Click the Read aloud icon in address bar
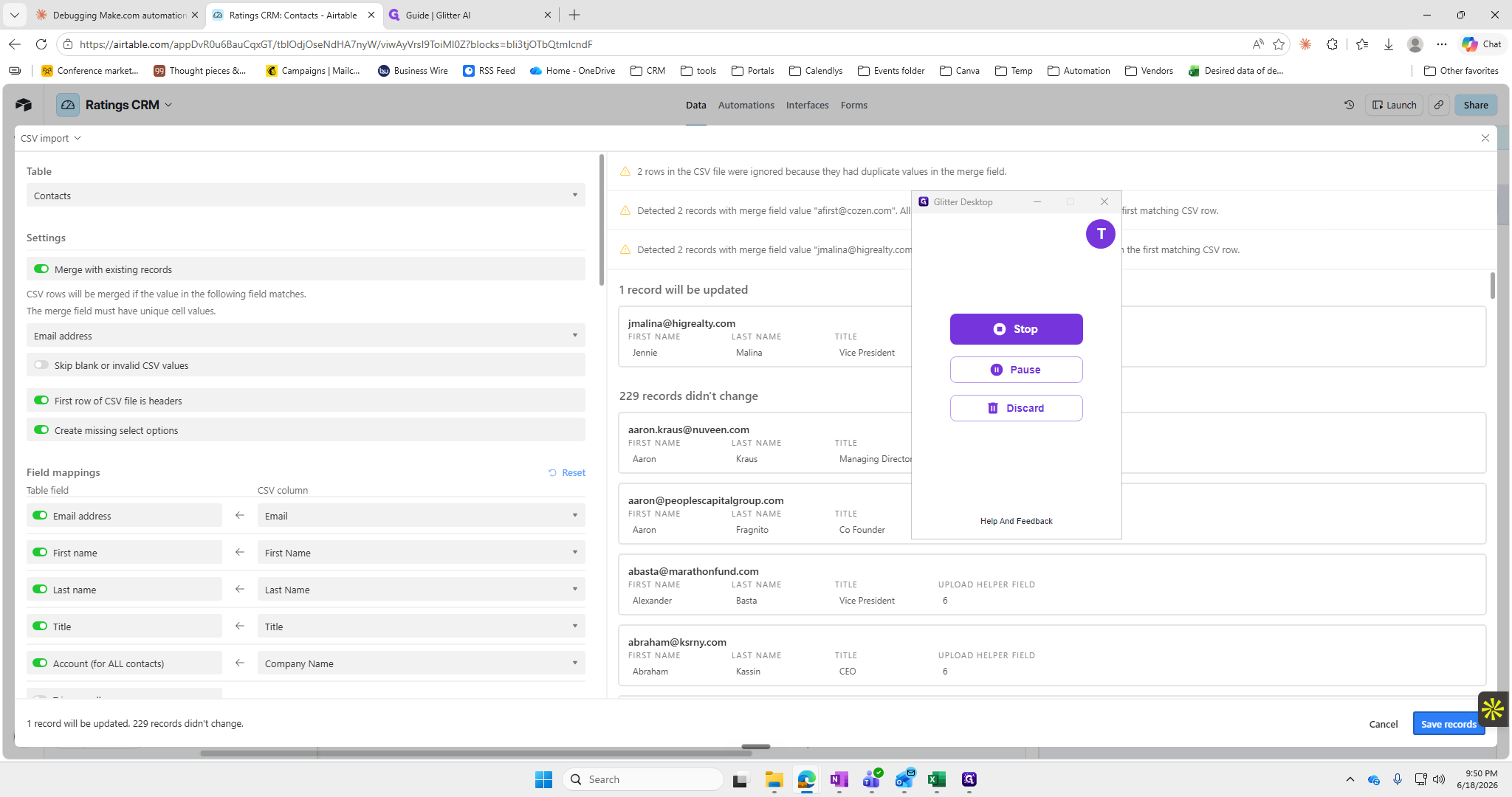1512x797 pixels. click(x=1257, y=44)
